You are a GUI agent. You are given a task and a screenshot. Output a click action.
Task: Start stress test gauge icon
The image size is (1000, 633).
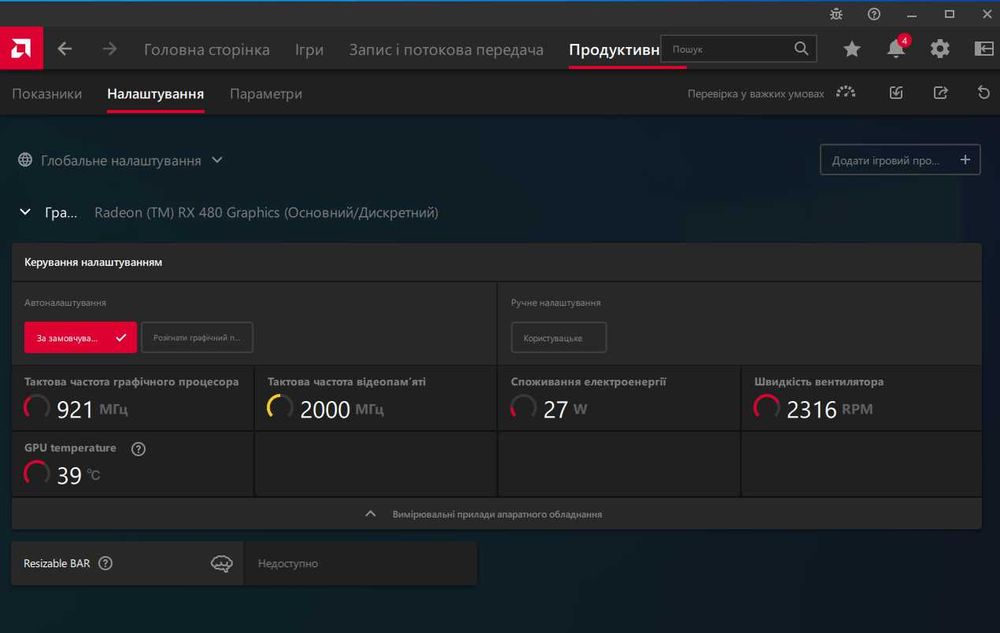pos(846,93)
